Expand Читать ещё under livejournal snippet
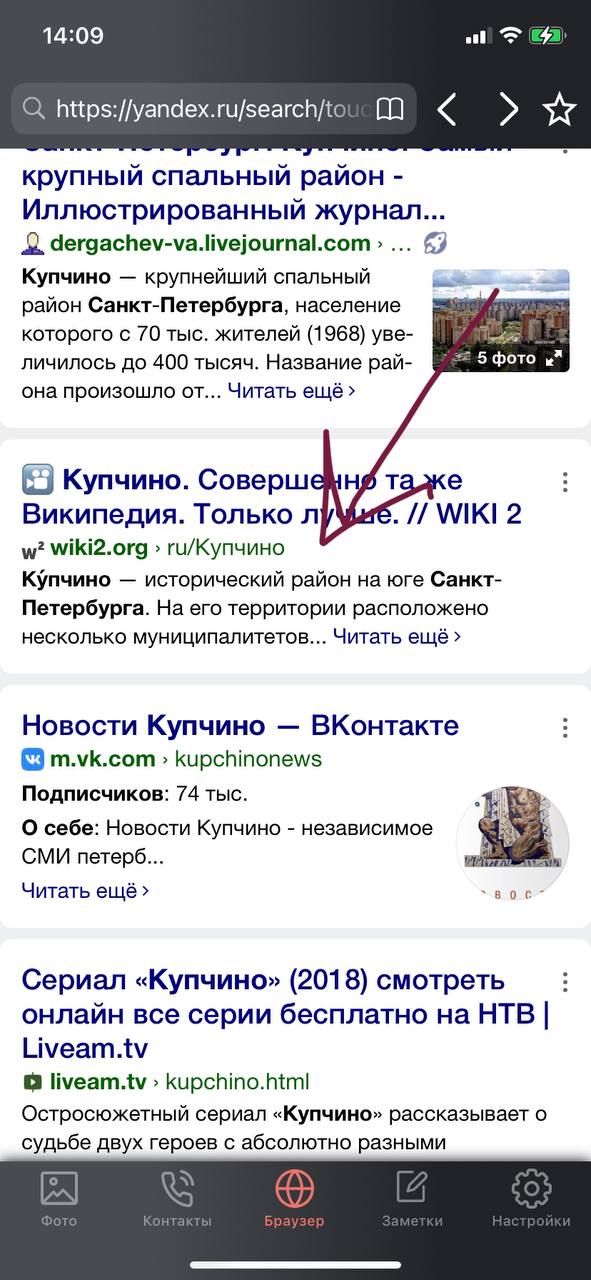 tap(291, 391)
